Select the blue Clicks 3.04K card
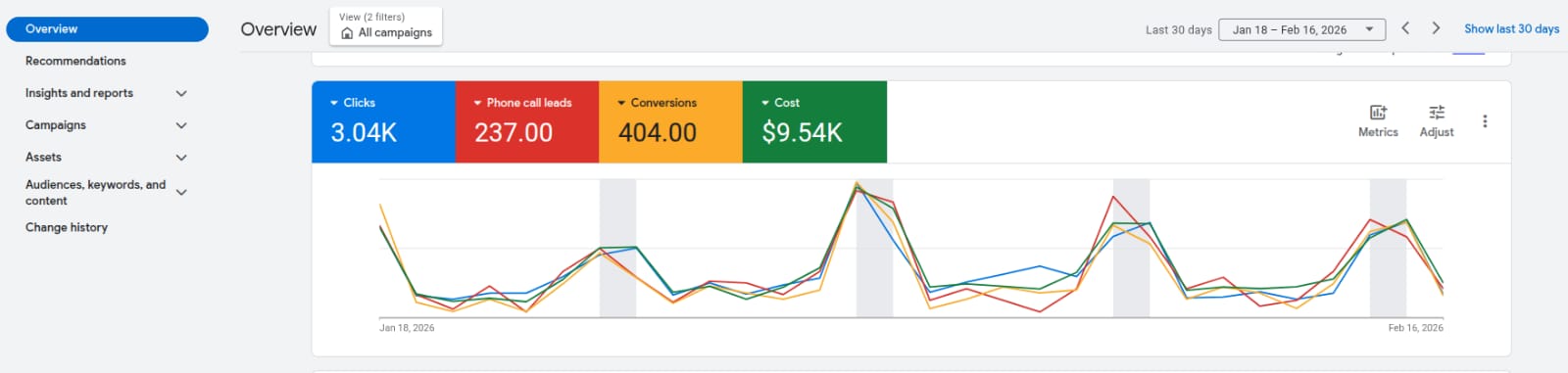This screenshot has width=1568, height=373. [x=383, y=121]
